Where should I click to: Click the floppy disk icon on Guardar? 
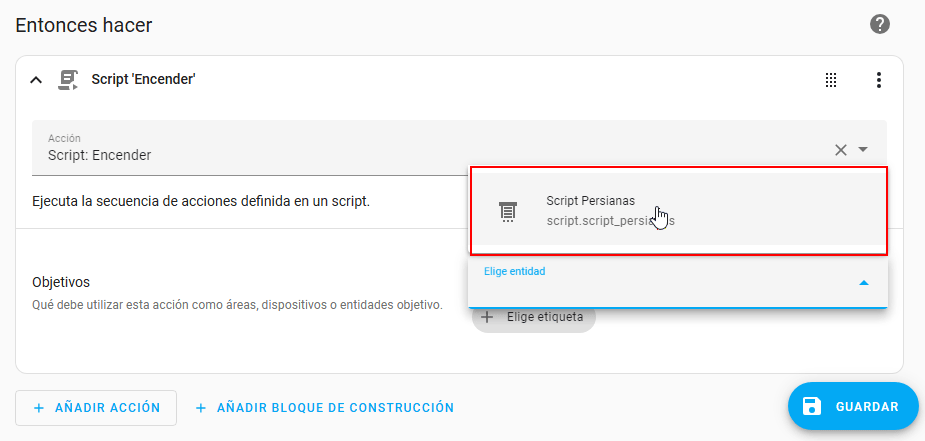[x=812, y=406]
